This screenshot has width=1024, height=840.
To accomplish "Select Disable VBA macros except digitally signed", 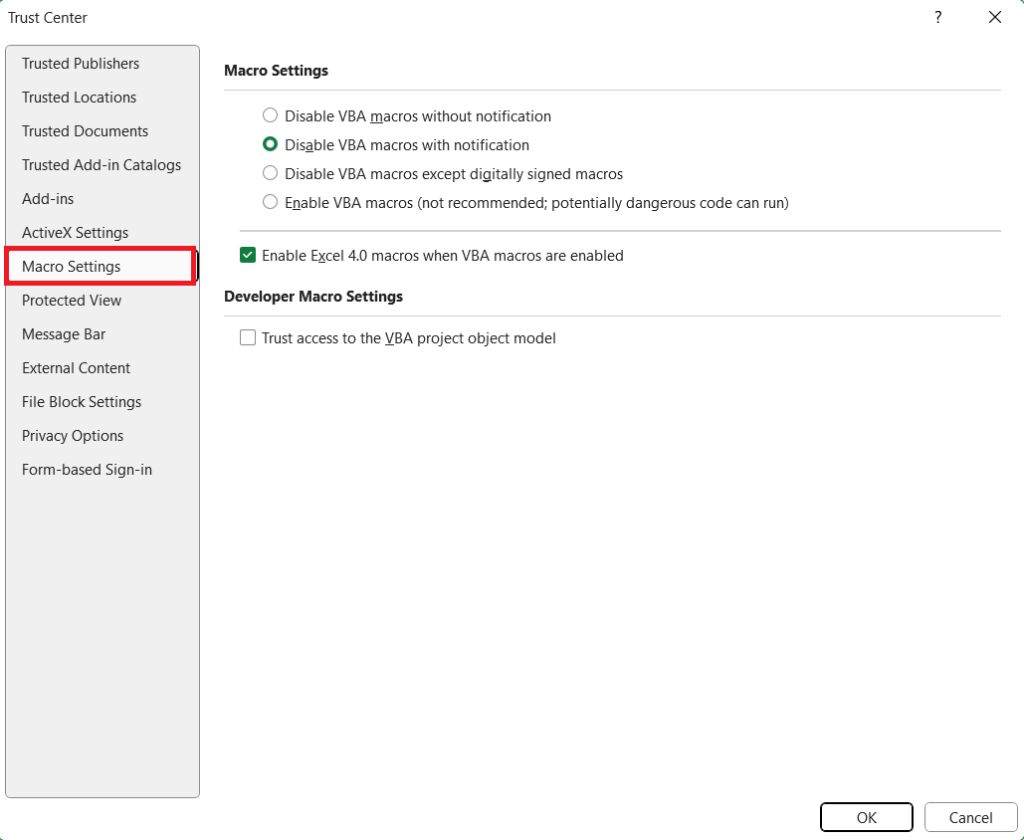I will (269, 173).
